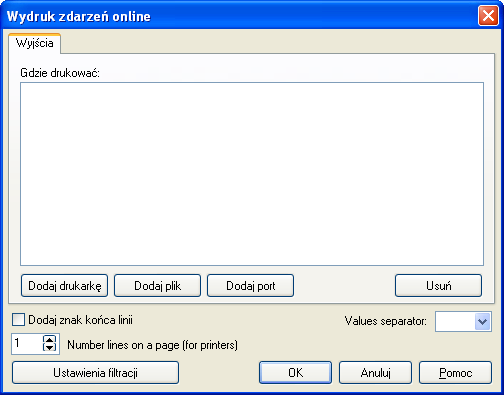
Task: Open the Values separator dropdown
Action: coord(482,322)
